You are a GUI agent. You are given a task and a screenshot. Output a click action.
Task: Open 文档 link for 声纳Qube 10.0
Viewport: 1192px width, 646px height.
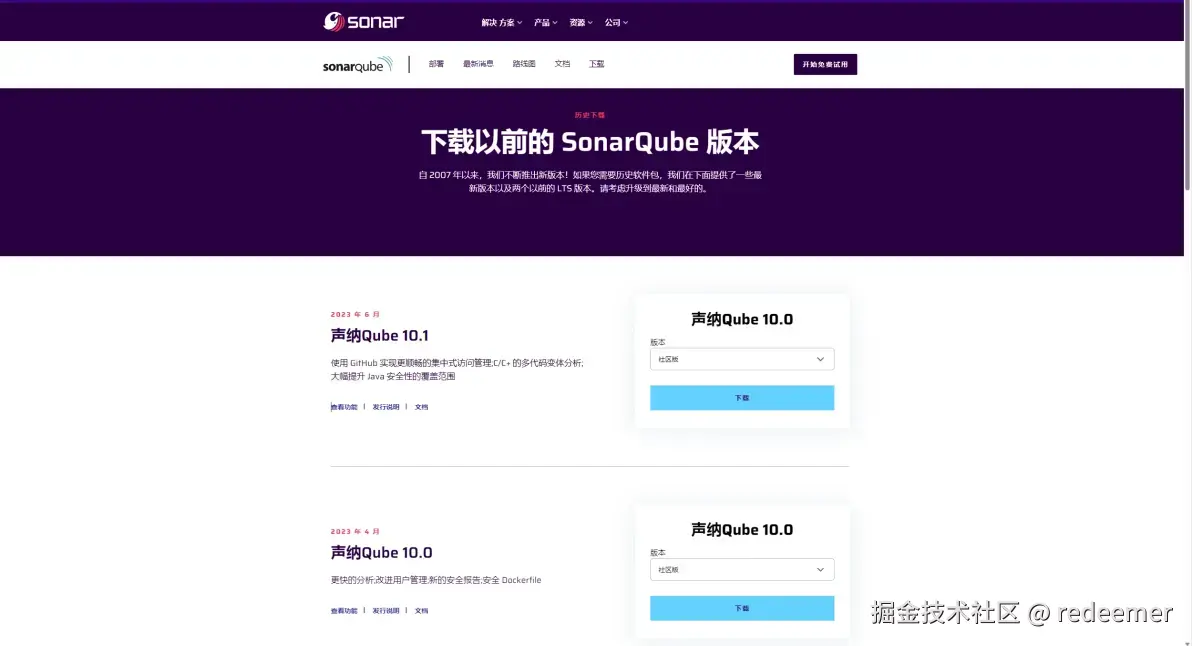(421, 611)
